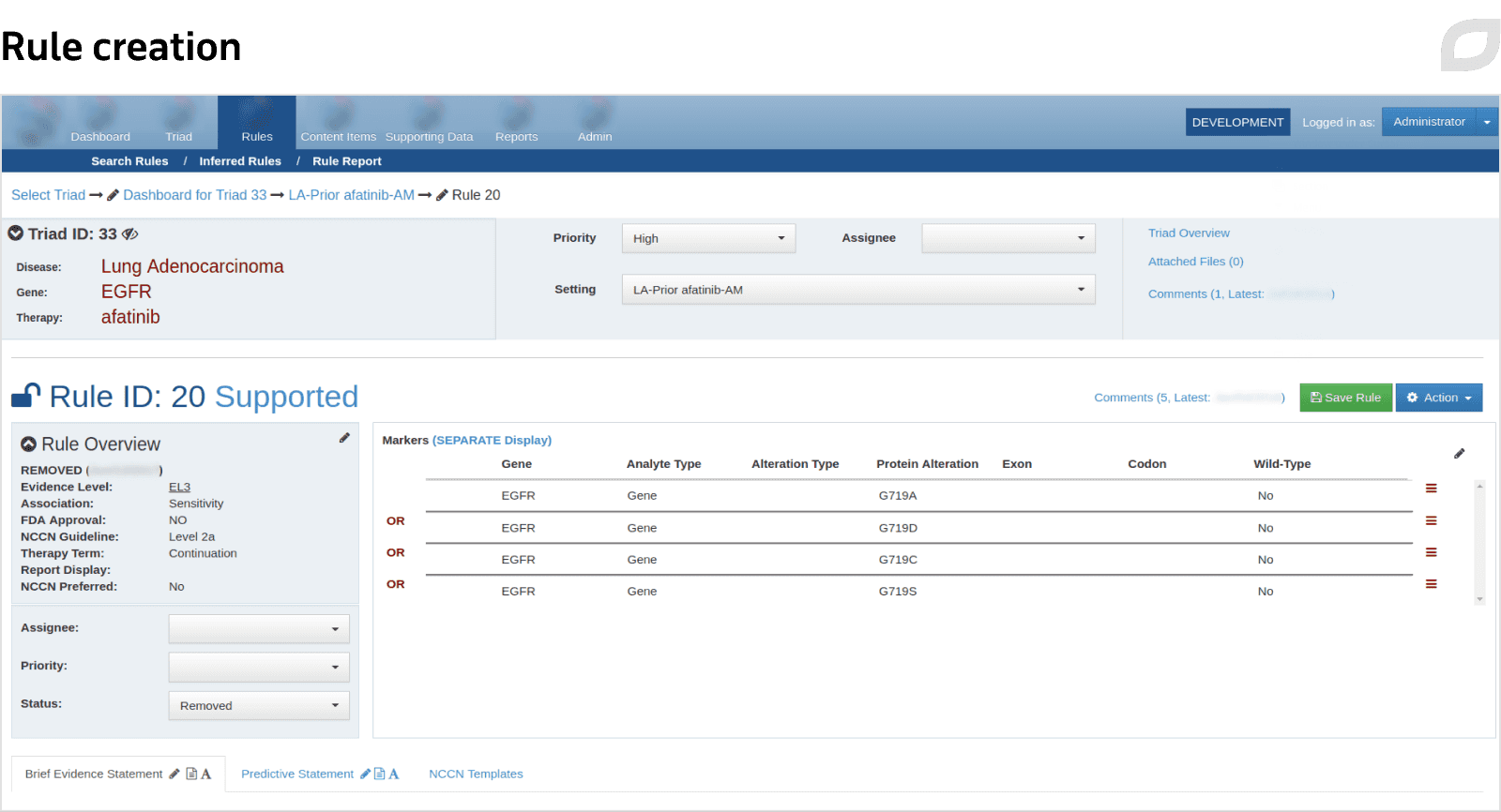Open triad Comments (1, Latest) link
Screen dimensions: 1501x812
coord(1241,293)
